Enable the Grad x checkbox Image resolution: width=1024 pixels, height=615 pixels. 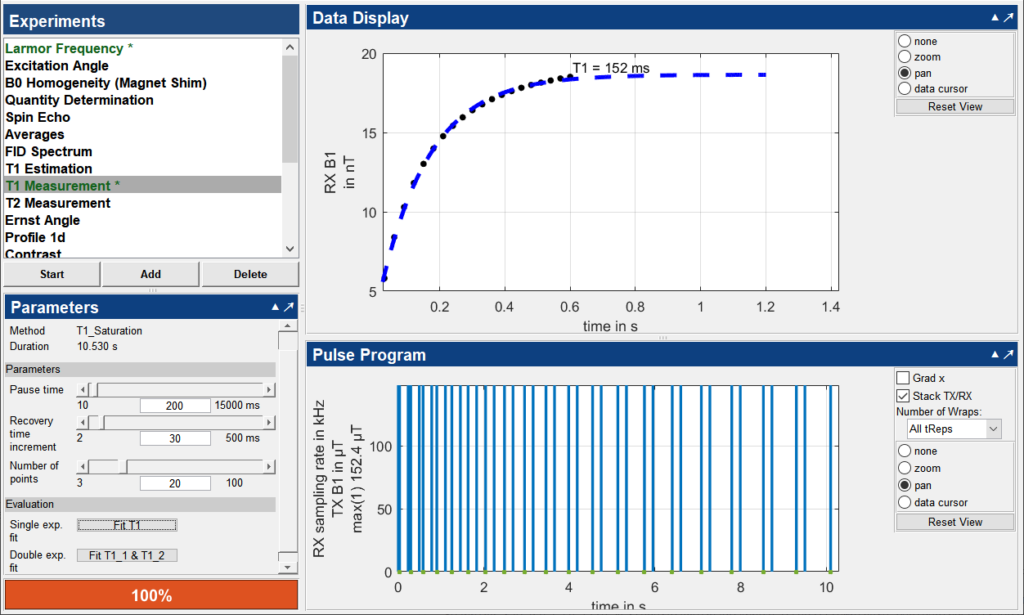tap(904, 378)
